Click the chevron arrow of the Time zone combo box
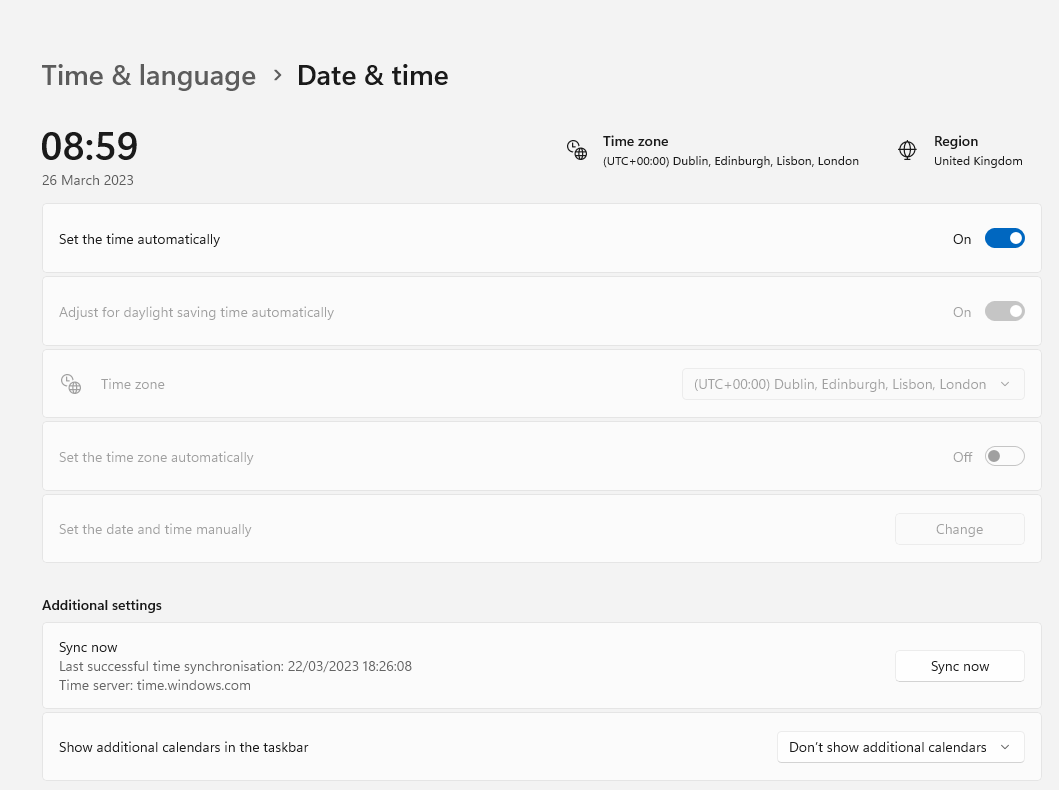This screenshot has width=1059, height=790. [1005, 384]
